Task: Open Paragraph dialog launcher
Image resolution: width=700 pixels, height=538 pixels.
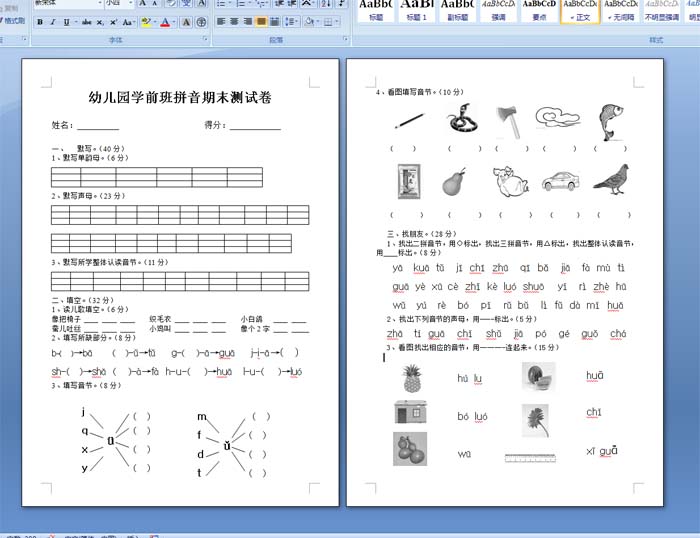Action: coord(346,39)
